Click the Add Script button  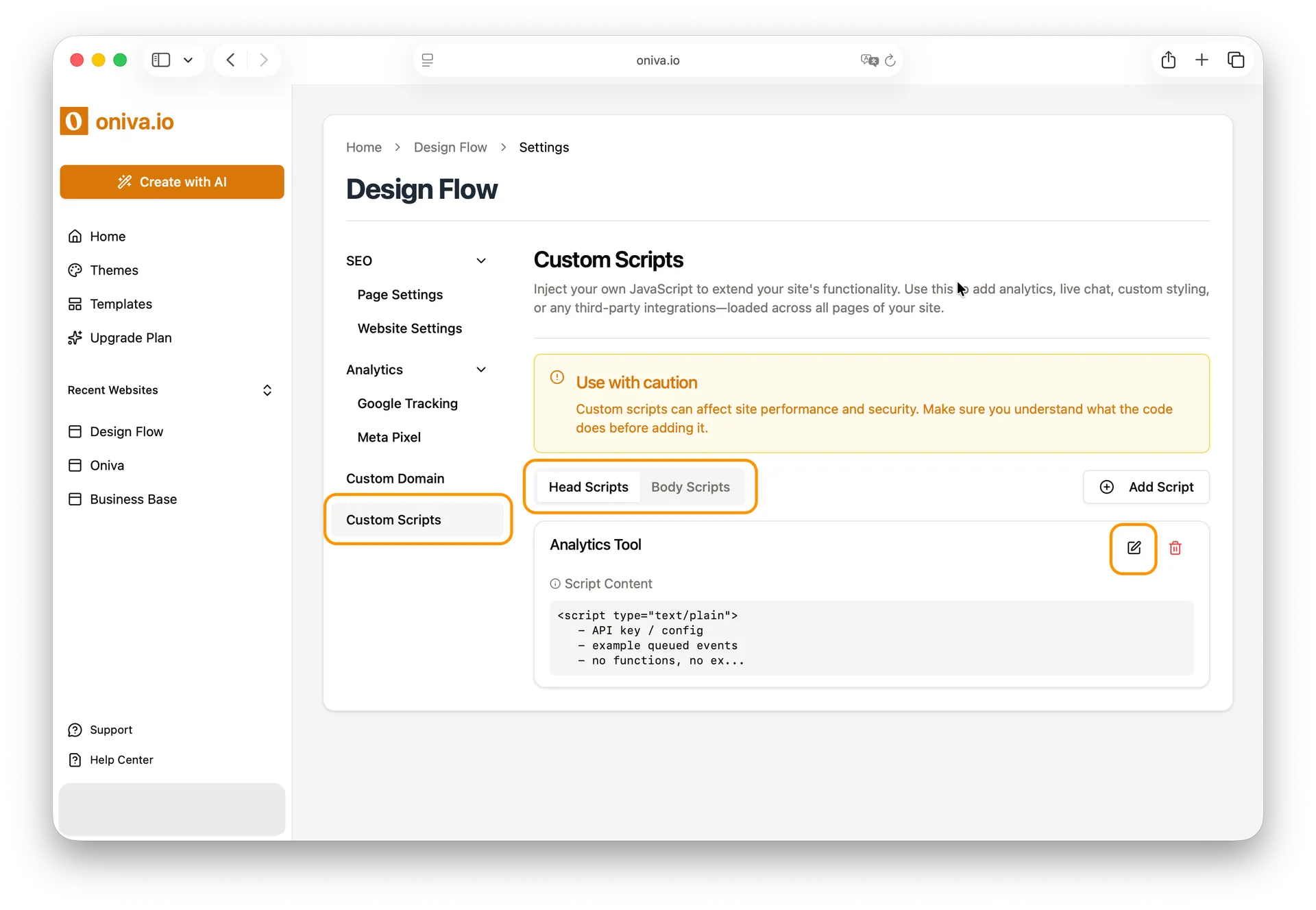1147,487
